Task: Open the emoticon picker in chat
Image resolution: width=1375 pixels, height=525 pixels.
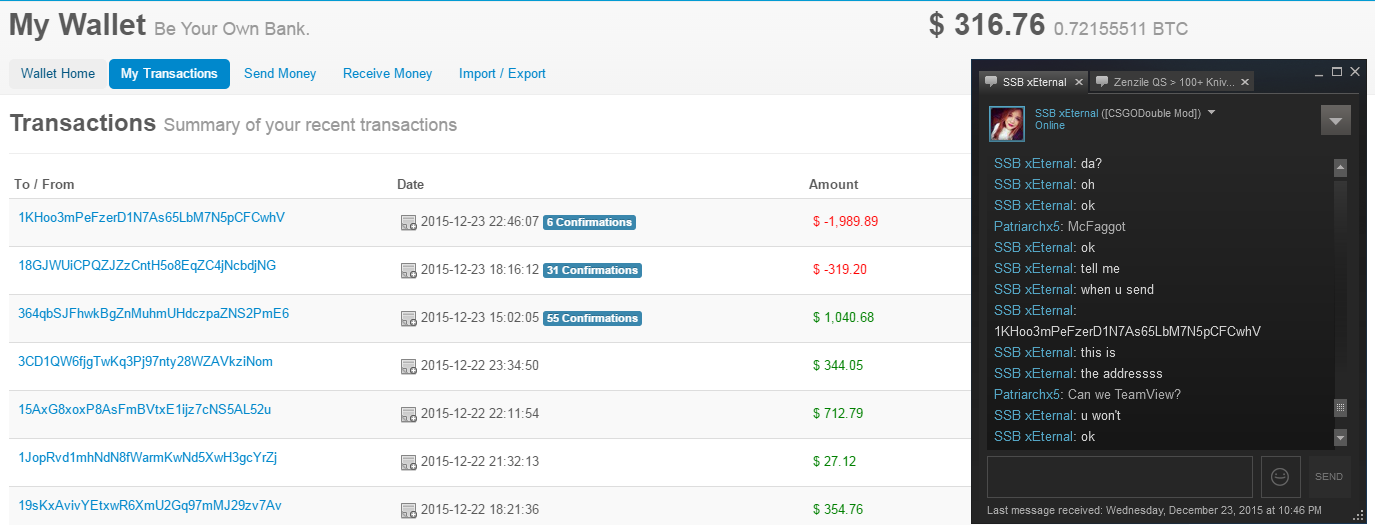Action: 1280,477
